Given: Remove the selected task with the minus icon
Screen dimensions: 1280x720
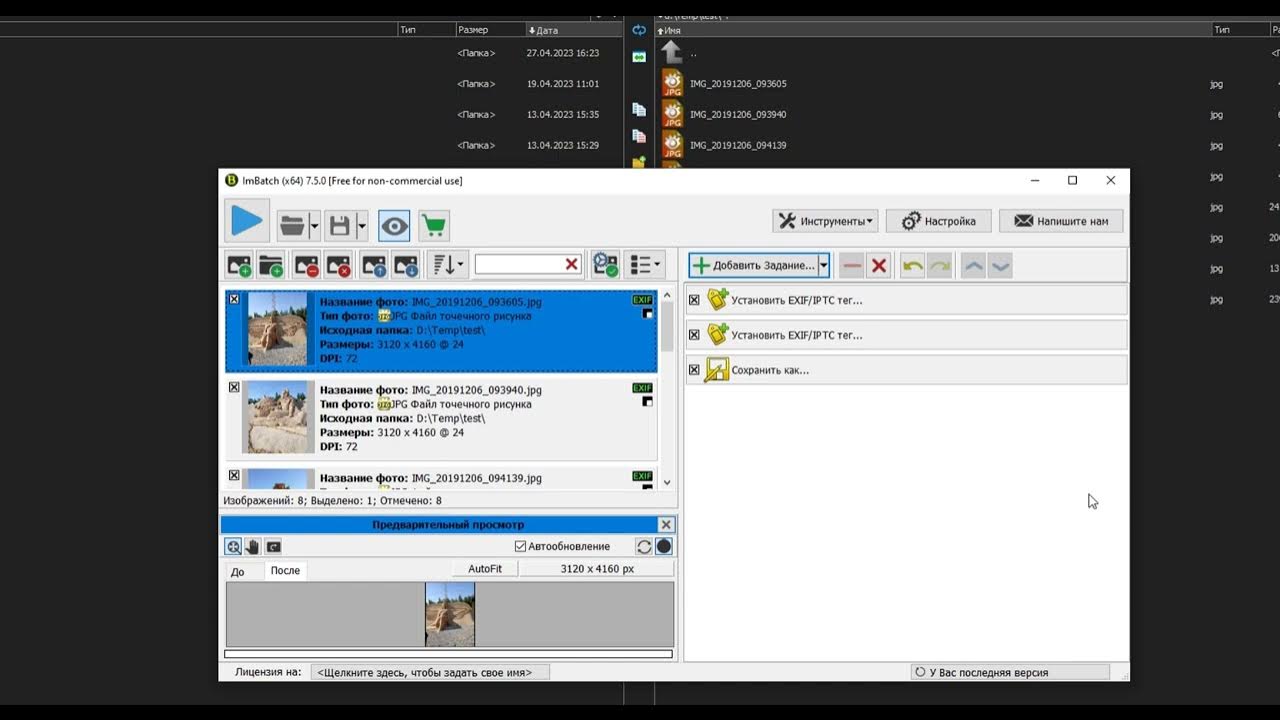Looking at the screenshot, I should tap(851, 265).
